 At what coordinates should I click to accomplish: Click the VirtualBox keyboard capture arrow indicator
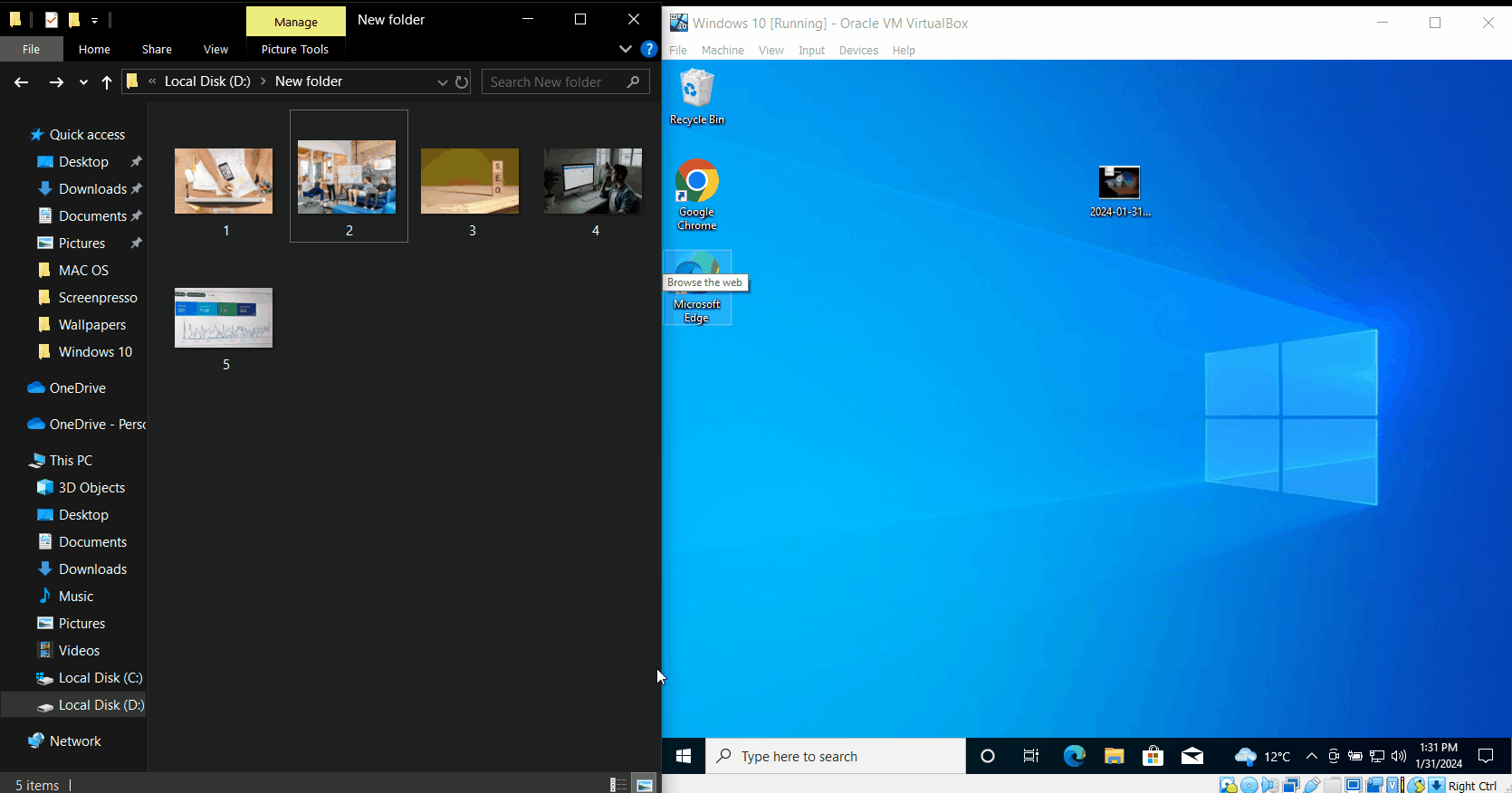1437,785
